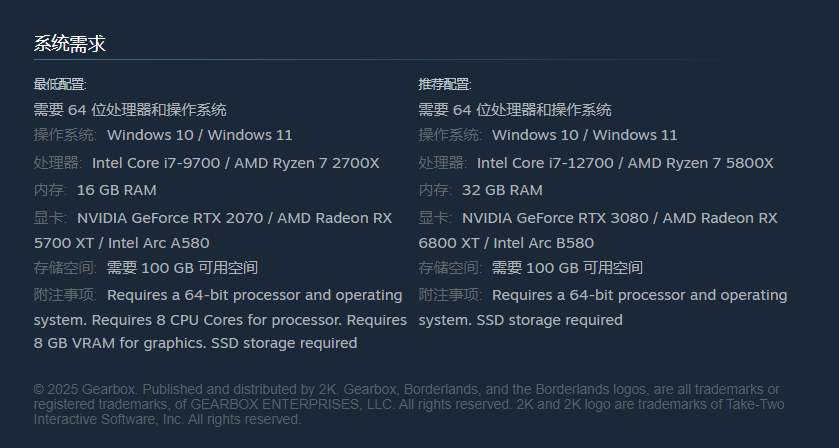This screenshot has height=448, width=839.
Task: Click the 操作系统 label under 最低配置
Action: tap(65, 135)
